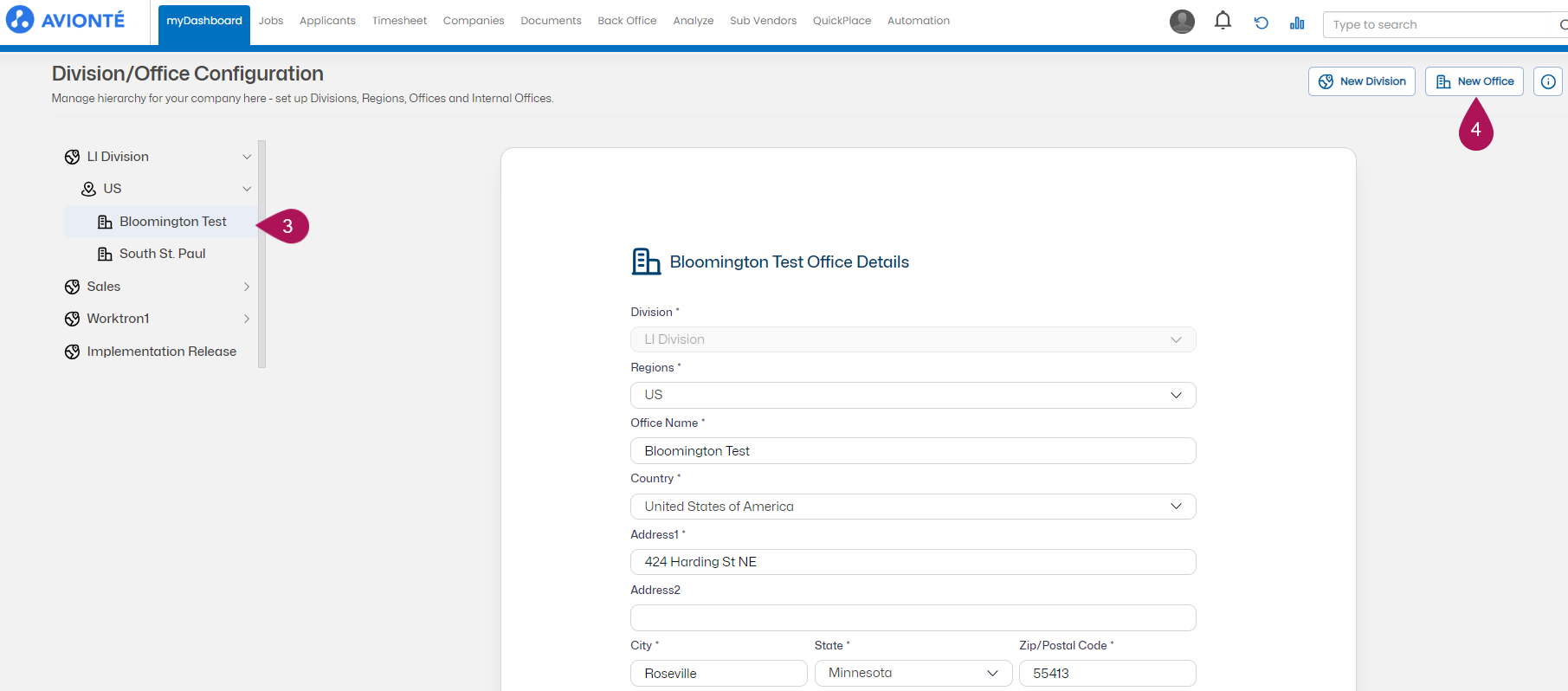The width and height of the screenshot is (1568, 691).
Task: Click into the Address2 input field
Action: [913, 617]
